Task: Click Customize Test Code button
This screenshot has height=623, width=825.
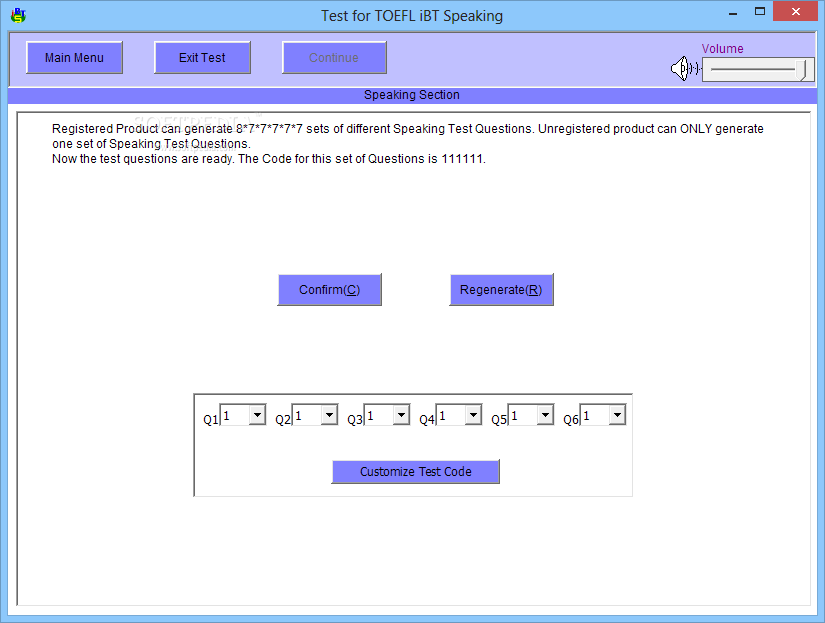Action: pyautogui.click(x=416, y=471)
